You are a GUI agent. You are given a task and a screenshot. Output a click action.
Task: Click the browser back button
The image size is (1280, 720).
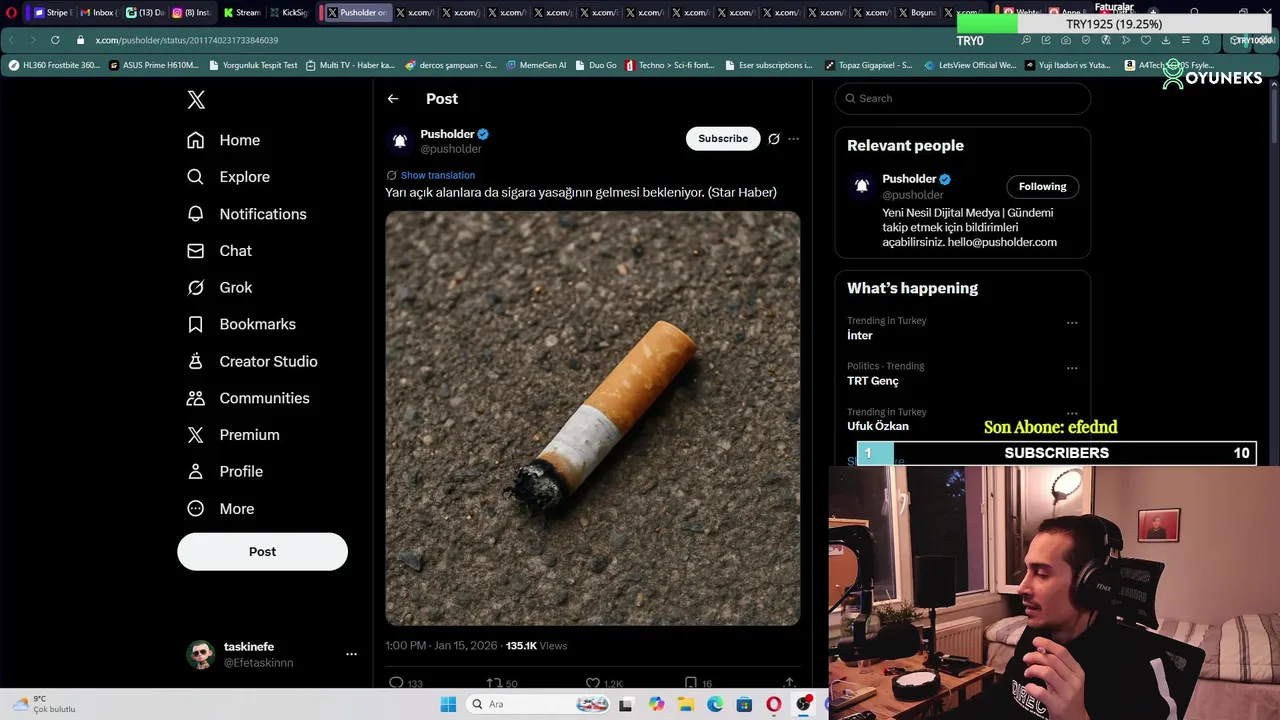[11, 40]
